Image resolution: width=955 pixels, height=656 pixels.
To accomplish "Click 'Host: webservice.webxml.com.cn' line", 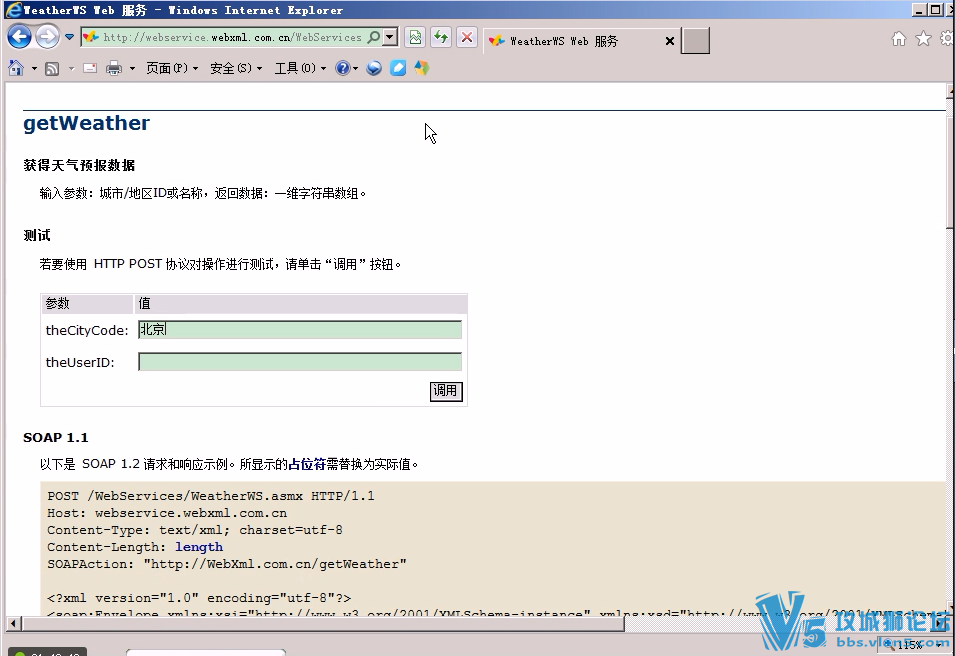I will pos(167,513).
